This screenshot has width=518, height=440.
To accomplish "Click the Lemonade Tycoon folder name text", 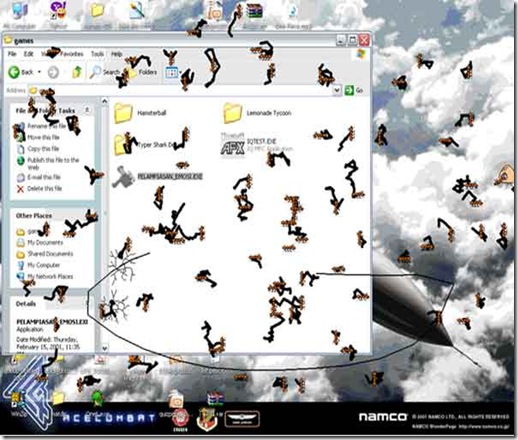I will pyautogui.click(x=269, y=113).
